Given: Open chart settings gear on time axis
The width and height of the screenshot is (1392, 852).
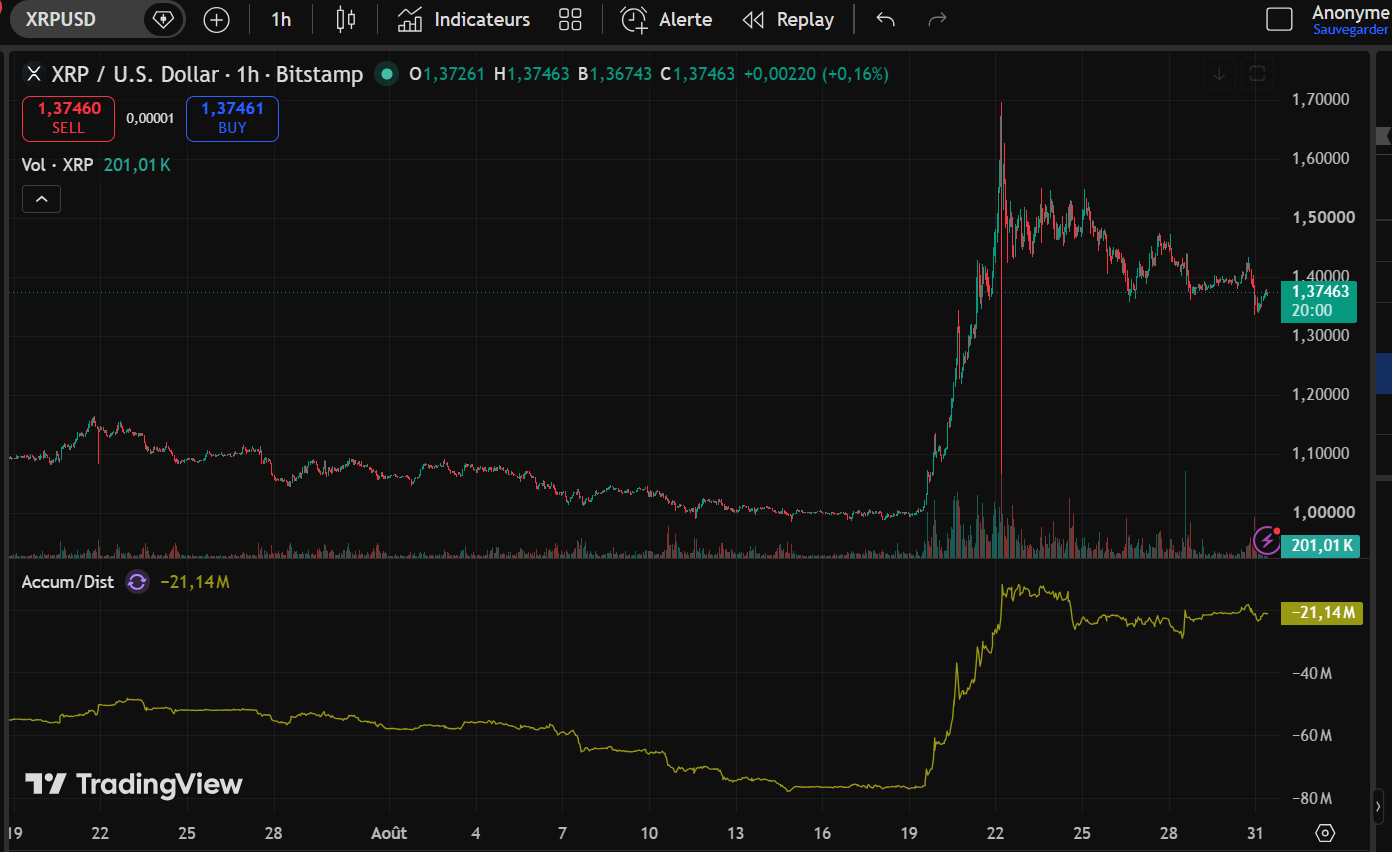Looking at the screenshot, I should (1325, 833).
